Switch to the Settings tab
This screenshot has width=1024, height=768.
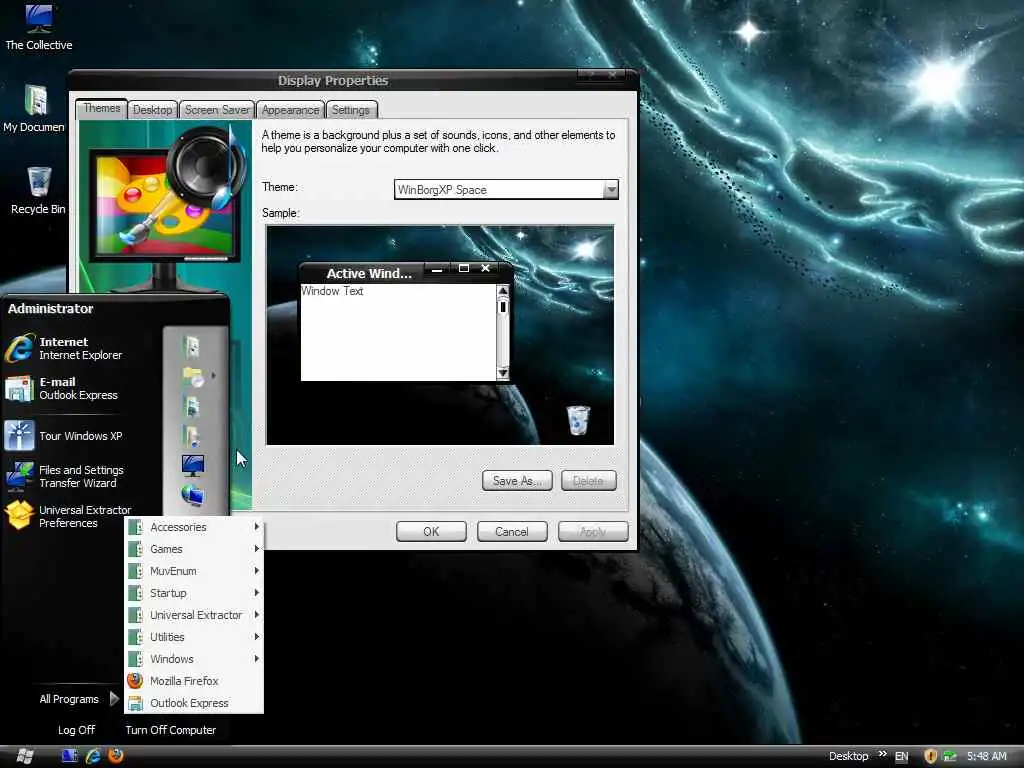(x=351, y=110)
